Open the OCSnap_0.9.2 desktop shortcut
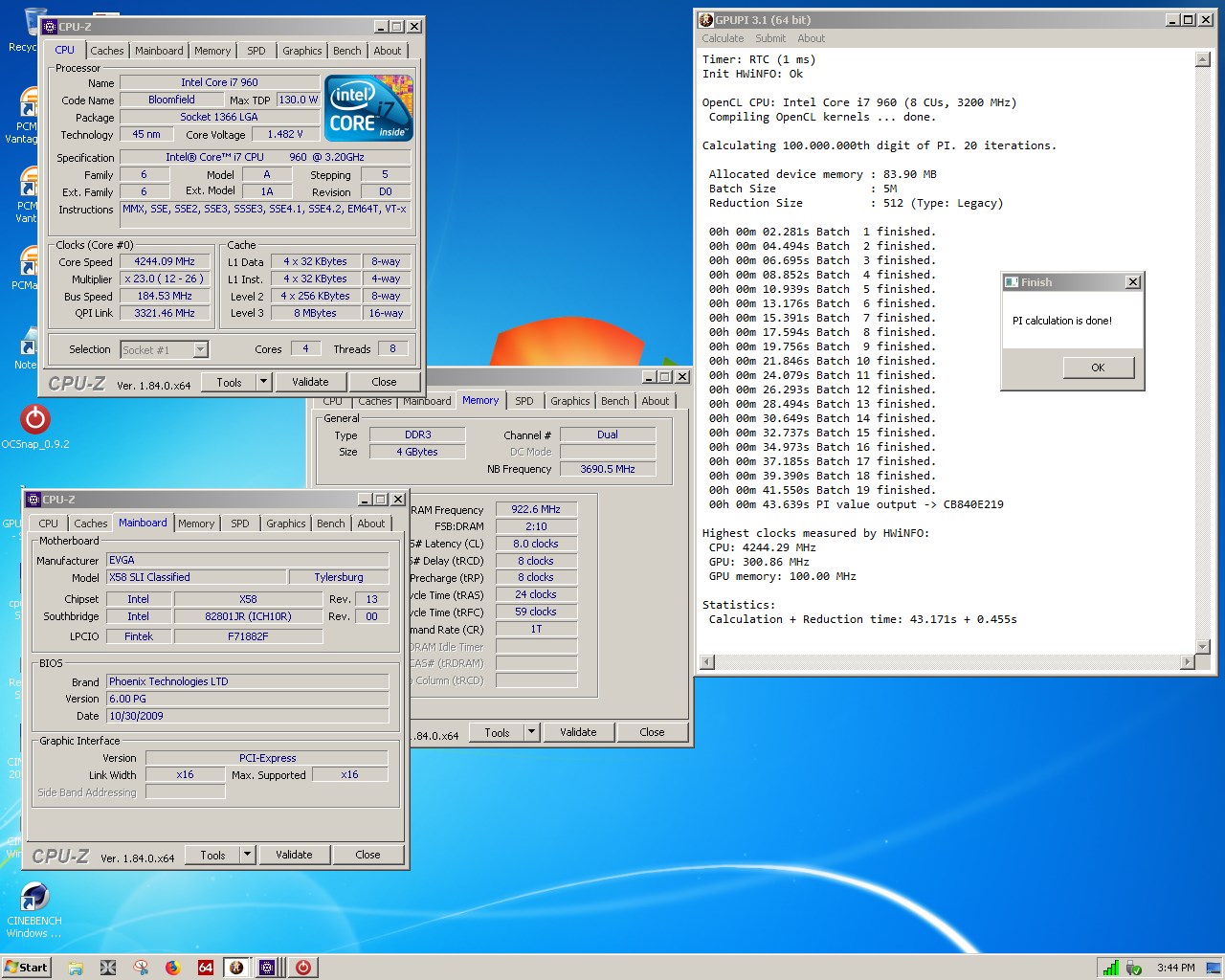 pyautogui.click(x=35, y=426)
